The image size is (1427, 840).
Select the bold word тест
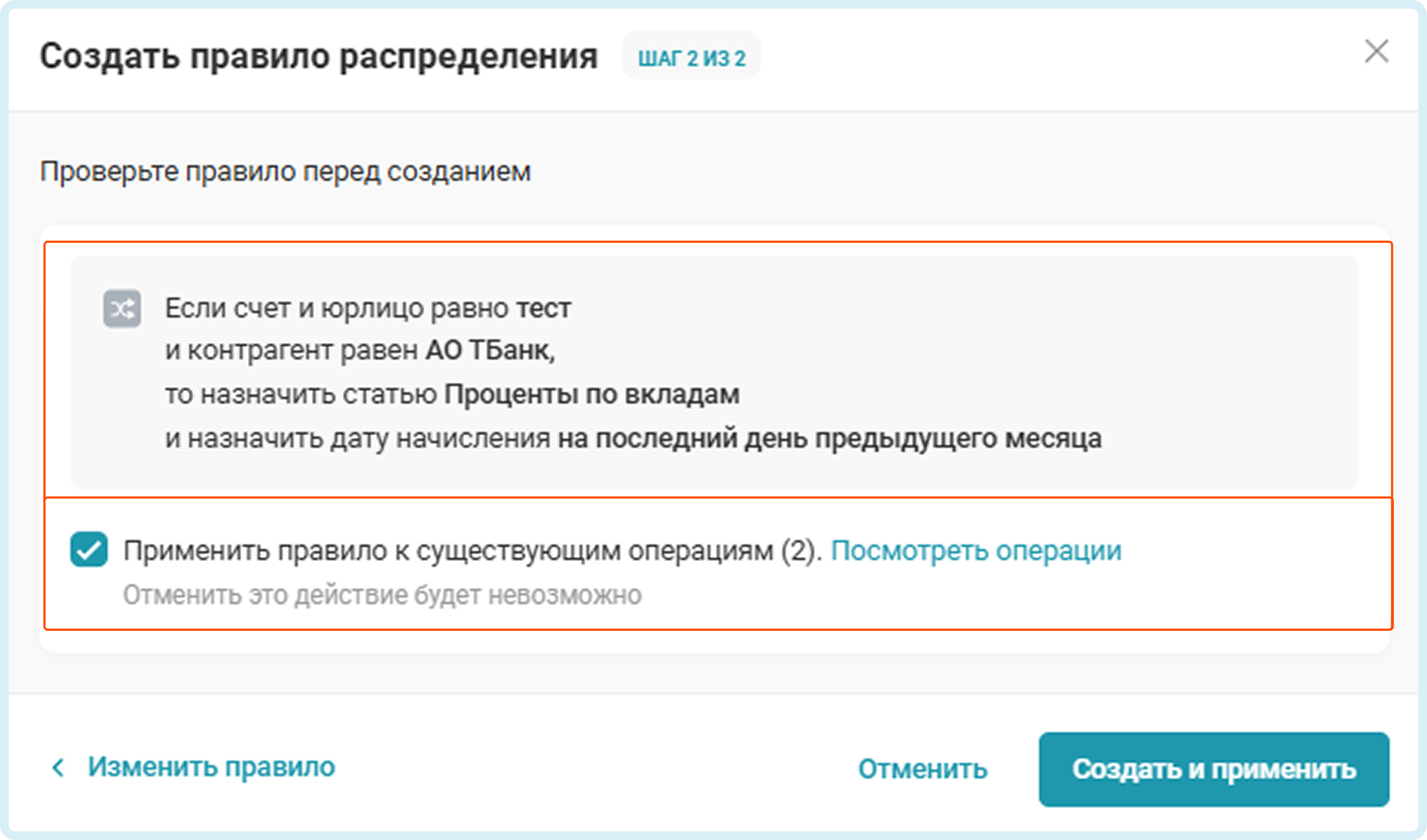(543, 309)
